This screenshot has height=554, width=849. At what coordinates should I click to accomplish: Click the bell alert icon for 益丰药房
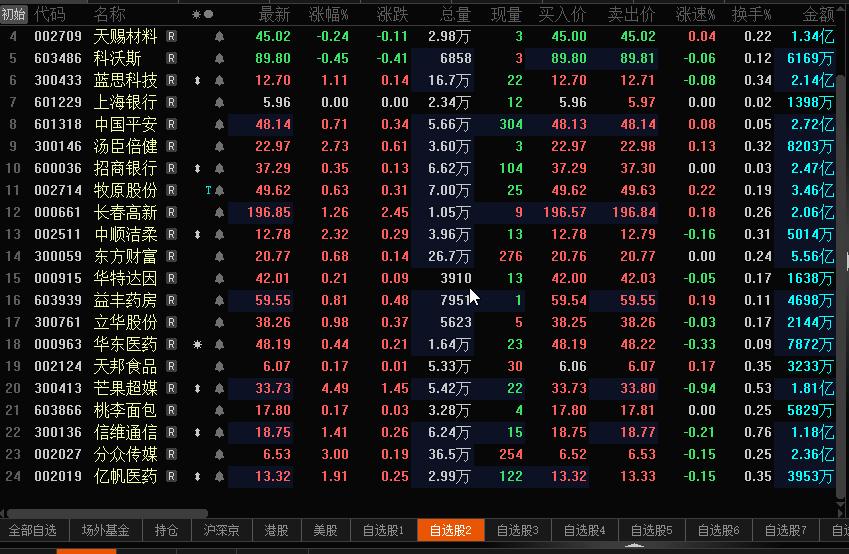[x=219, y=301]
